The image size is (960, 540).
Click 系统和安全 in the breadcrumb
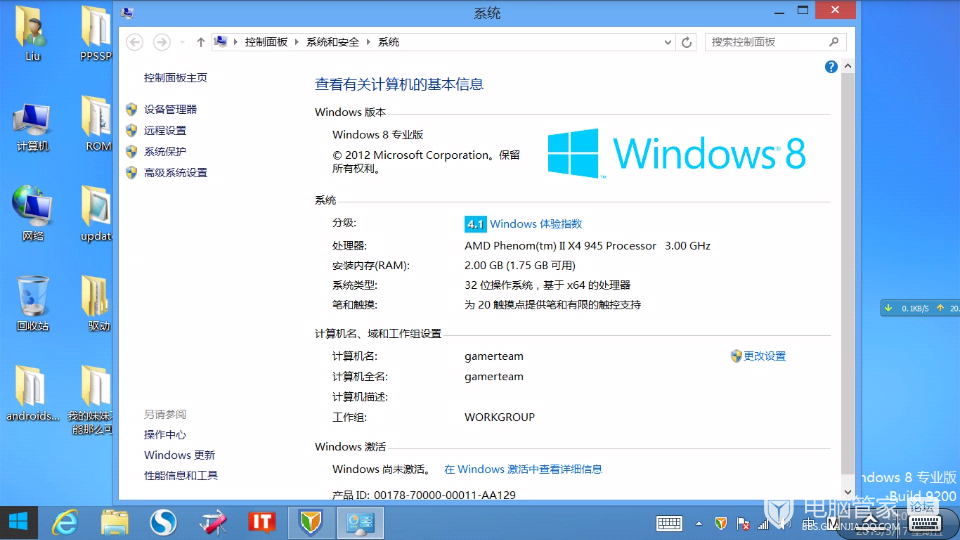[332, 42]
